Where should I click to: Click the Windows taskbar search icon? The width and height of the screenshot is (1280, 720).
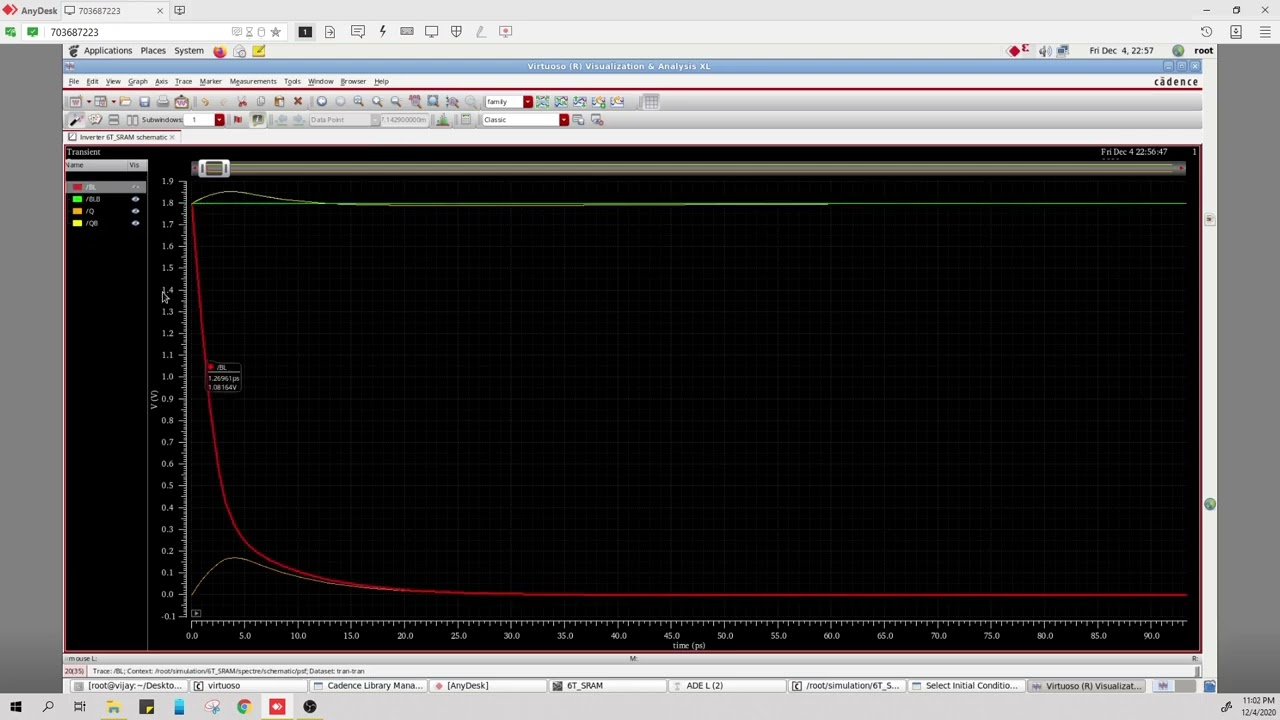48,707
